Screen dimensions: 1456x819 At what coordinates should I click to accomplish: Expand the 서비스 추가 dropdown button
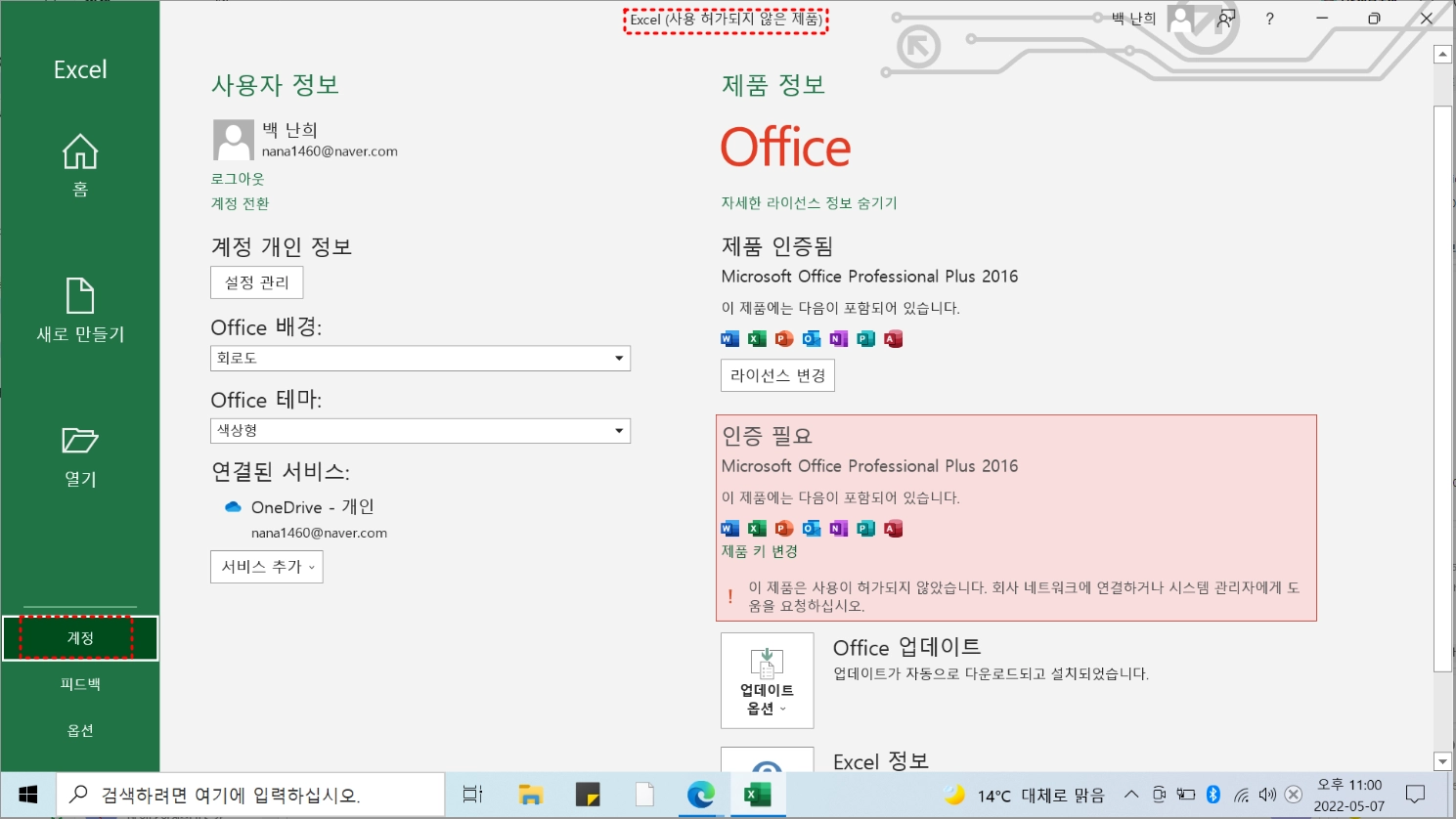267,567
